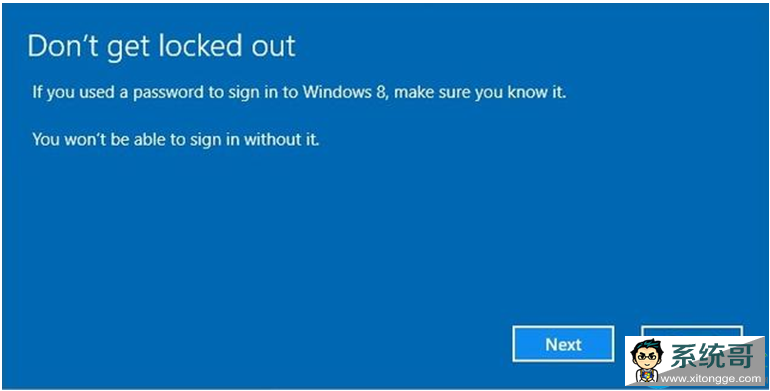Click the "without it" text
Screen dimensions: 770x391
(x=282, y=139)
